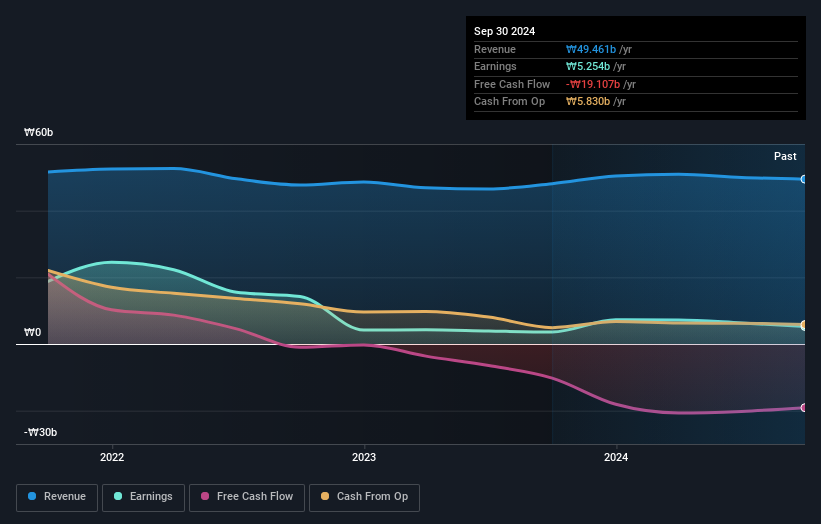Click the Cash From Op tooltip label
The image size is (821, 524).
509,102
